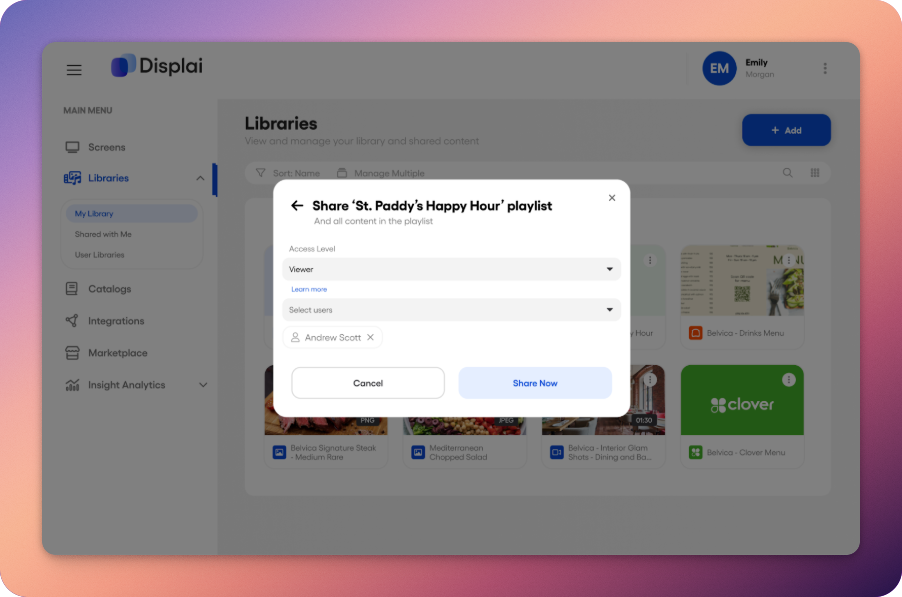Click the Catalogs icon
The image size is (902, 597).
point(72,289)
